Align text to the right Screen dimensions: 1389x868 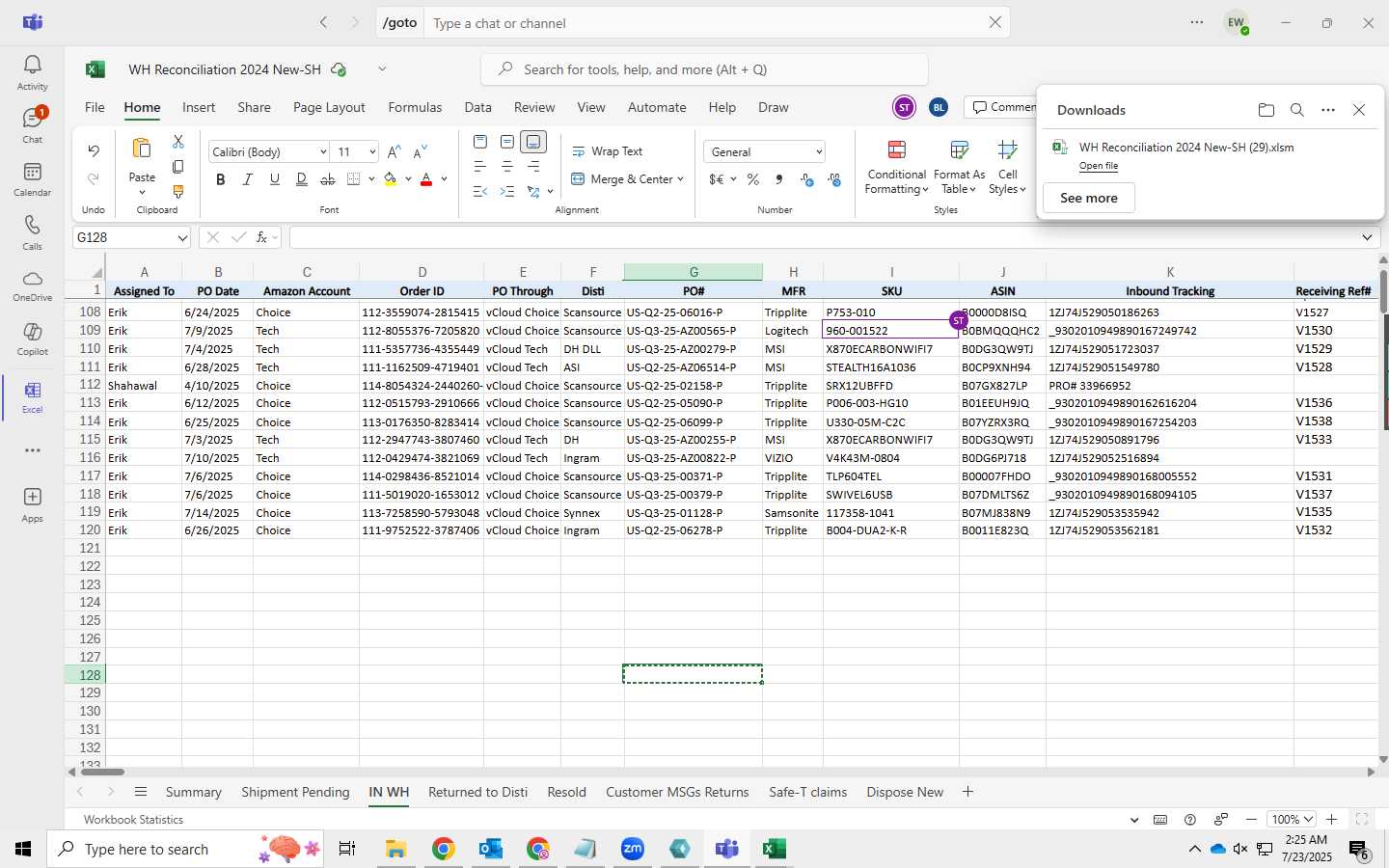tap(533, 167)
